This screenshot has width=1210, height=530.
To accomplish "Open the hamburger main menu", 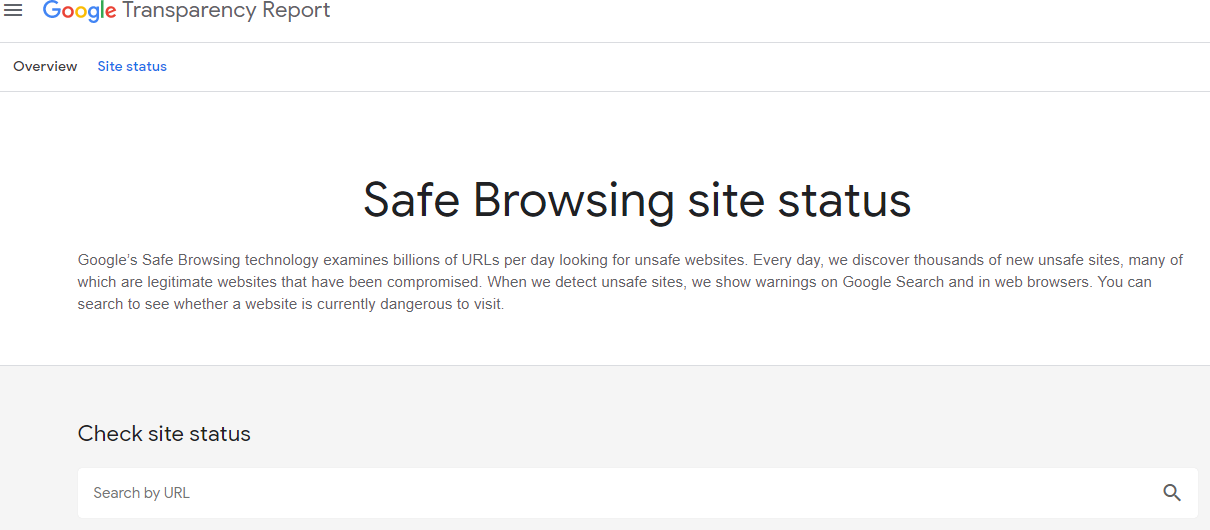I will (13, 10).
